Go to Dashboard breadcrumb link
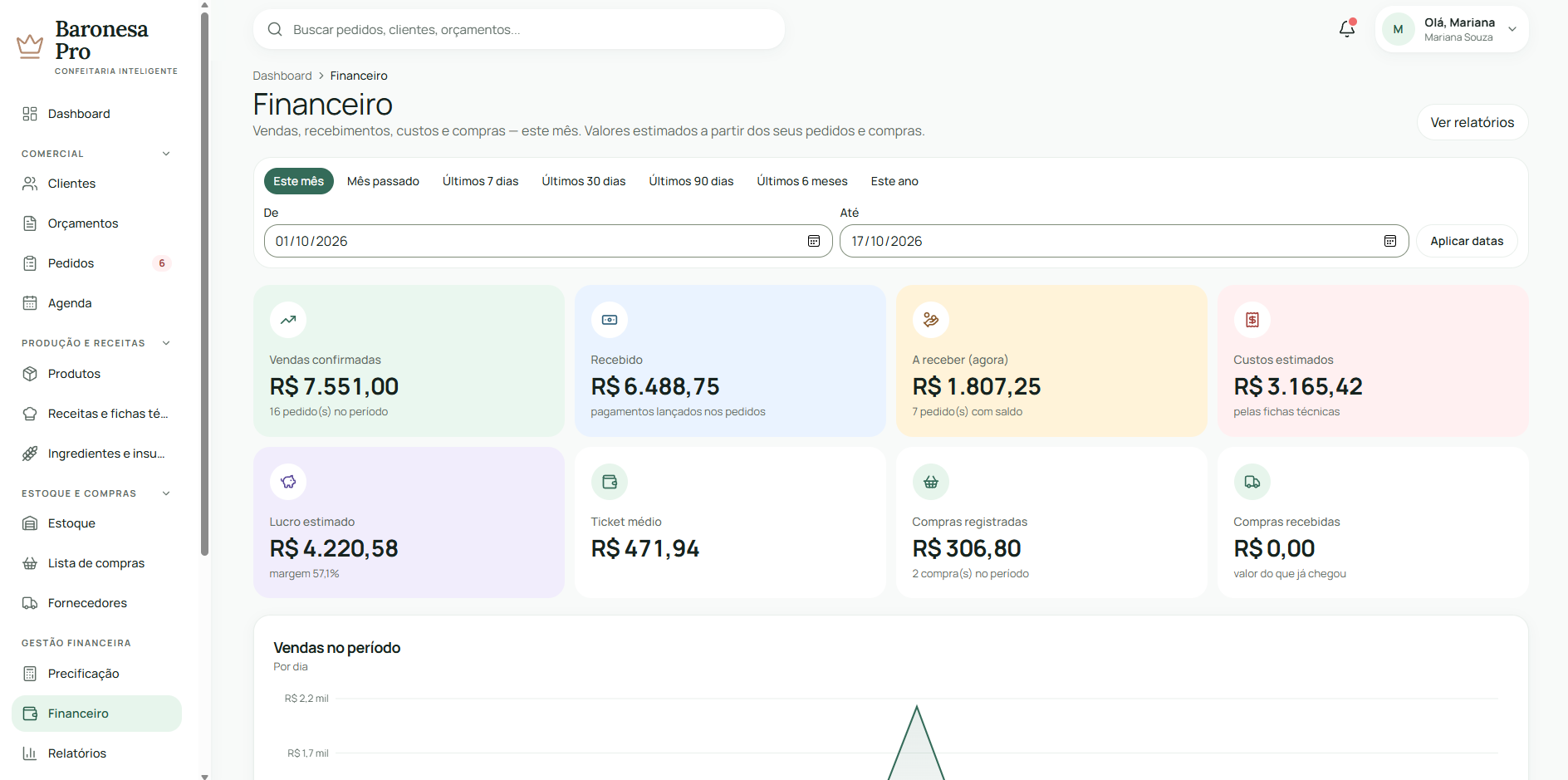The image size is (1568, 780). [282, 76]
